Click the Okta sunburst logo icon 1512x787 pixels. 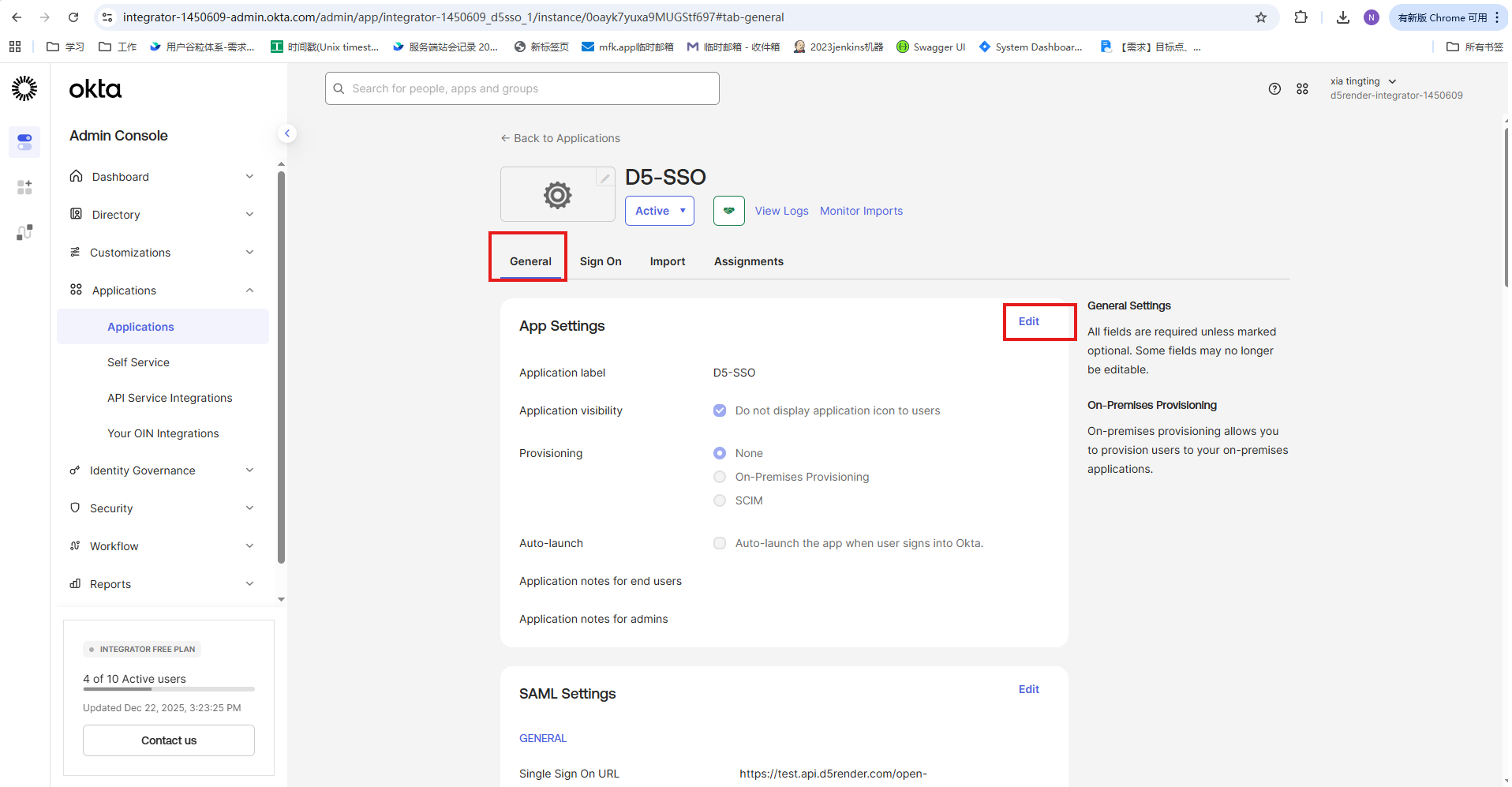[24, 88]
